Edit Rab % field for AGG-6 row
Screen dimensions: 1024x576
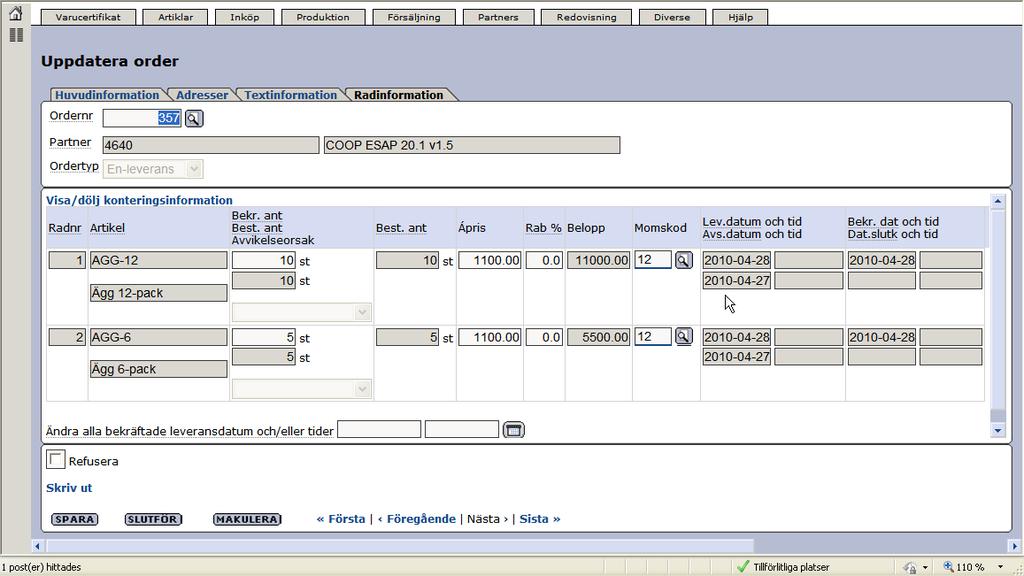(x=544, y=337)
